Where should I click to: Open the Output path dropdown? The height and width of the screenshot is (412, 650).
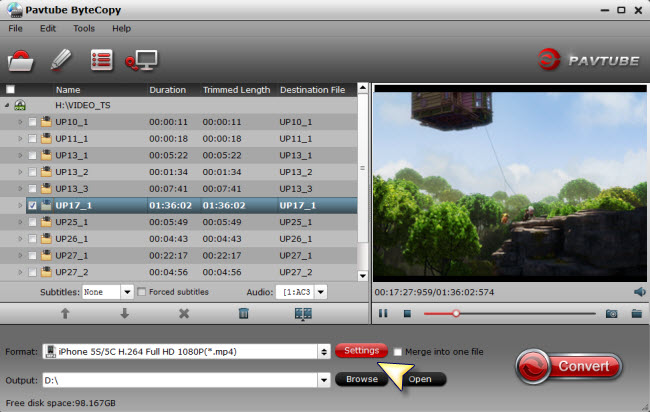(x=324, y=380)
